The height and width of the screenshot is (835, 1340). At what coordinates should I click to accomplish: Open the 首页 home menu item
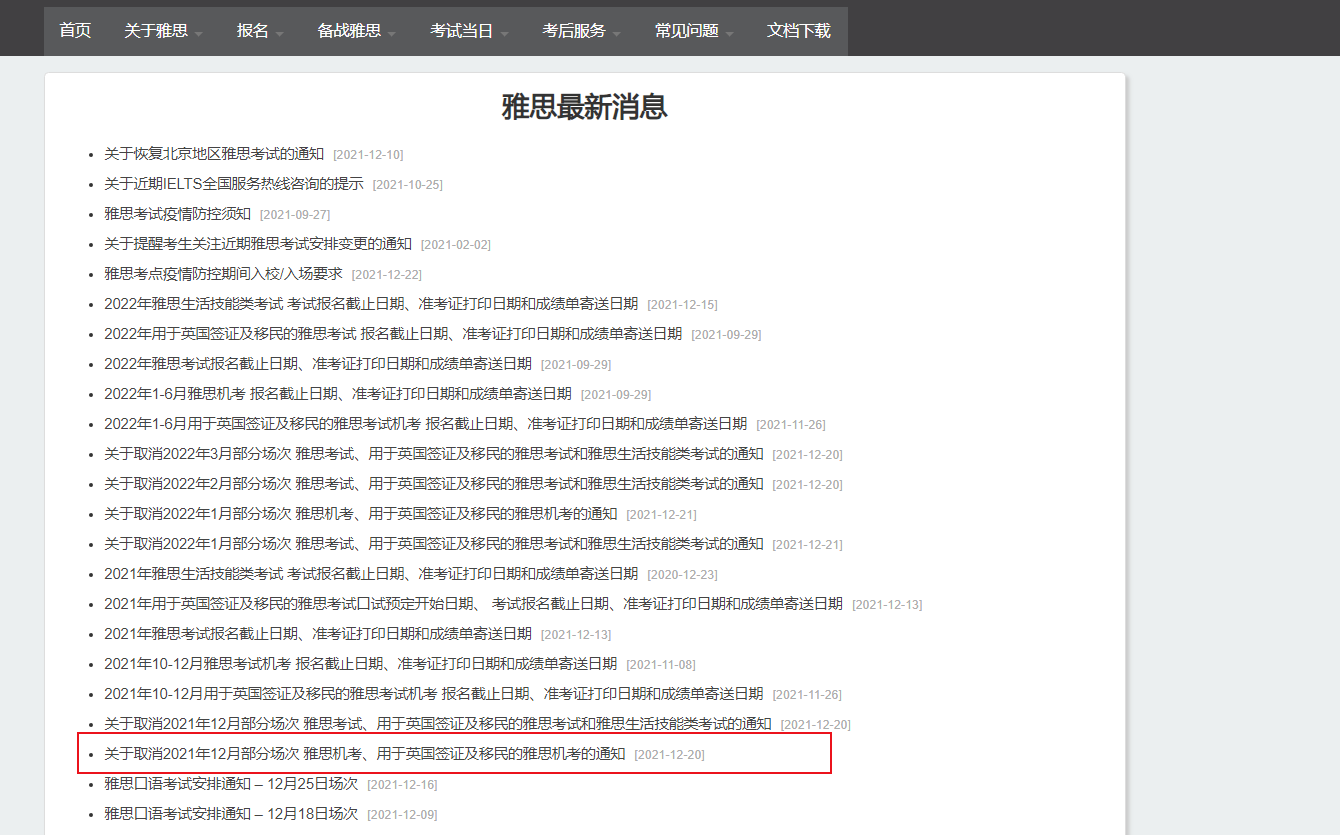click(x=75, y=31)
